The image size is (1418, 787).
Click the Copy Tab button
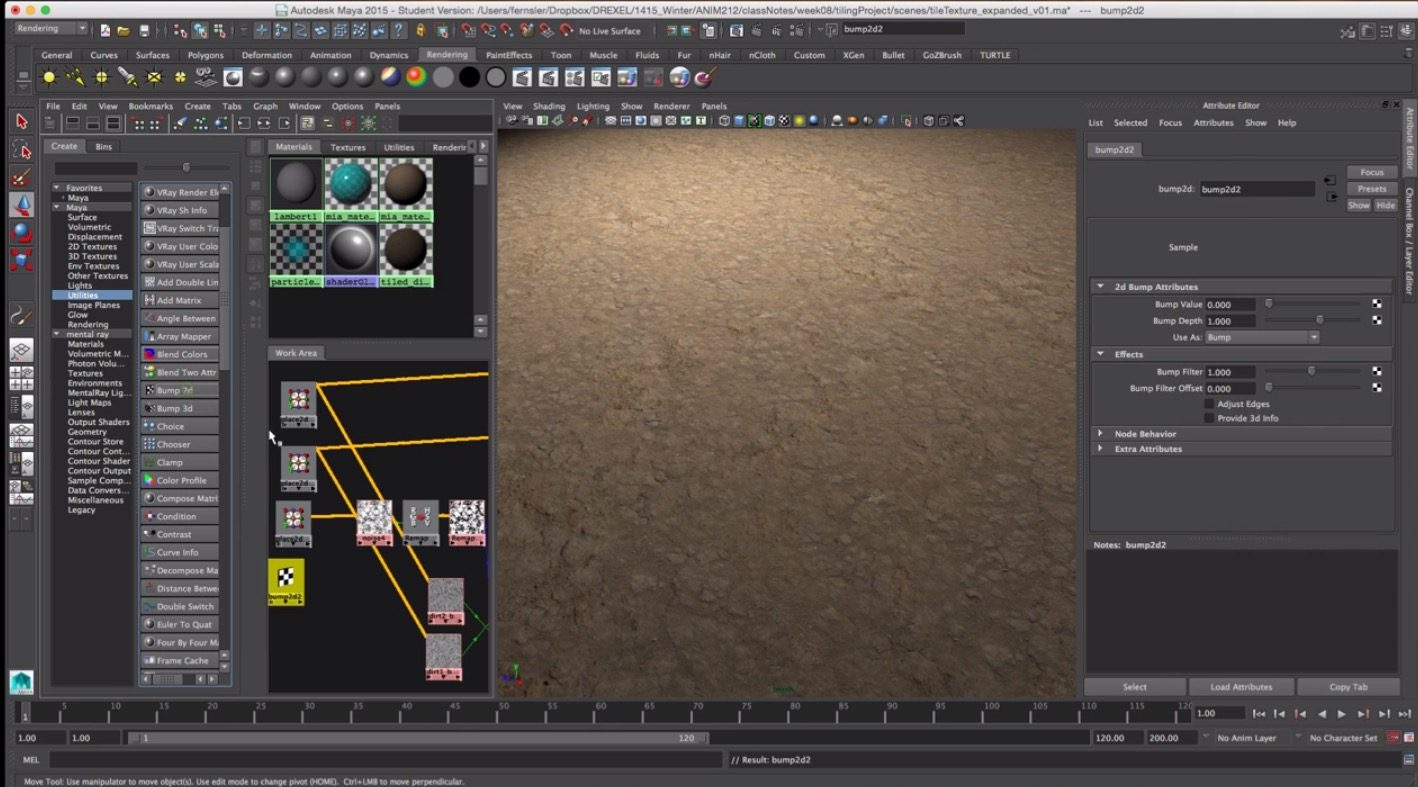tap(1348, 687)
